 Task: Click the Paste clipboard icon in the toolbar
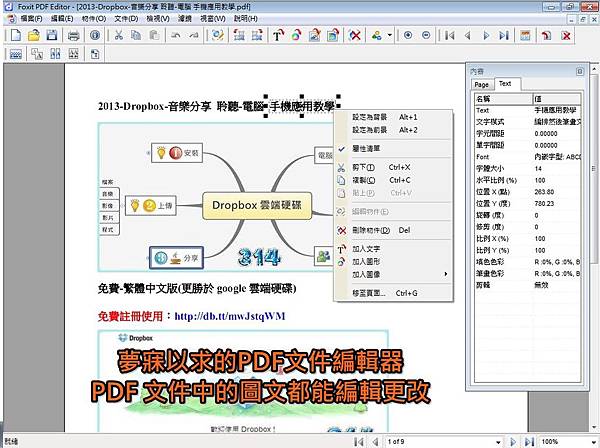154,36
